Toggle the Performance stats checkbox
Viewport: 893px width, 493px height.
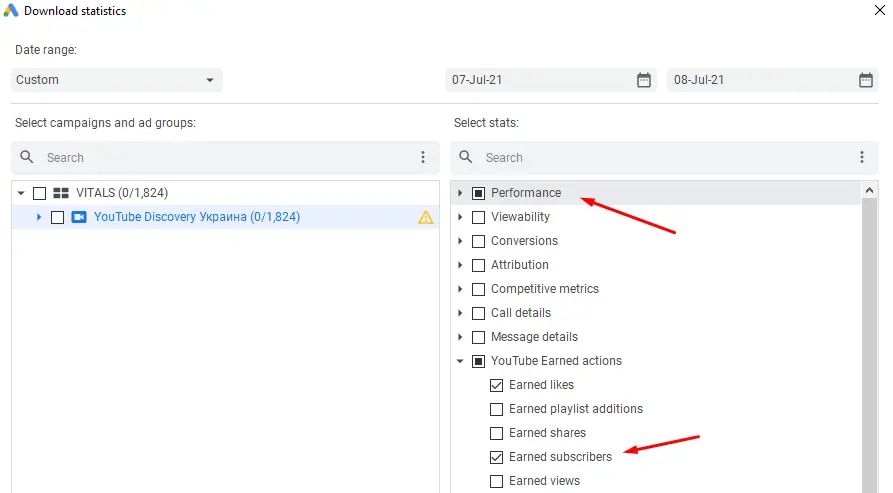pyautogui.click(x=478, y=194)
